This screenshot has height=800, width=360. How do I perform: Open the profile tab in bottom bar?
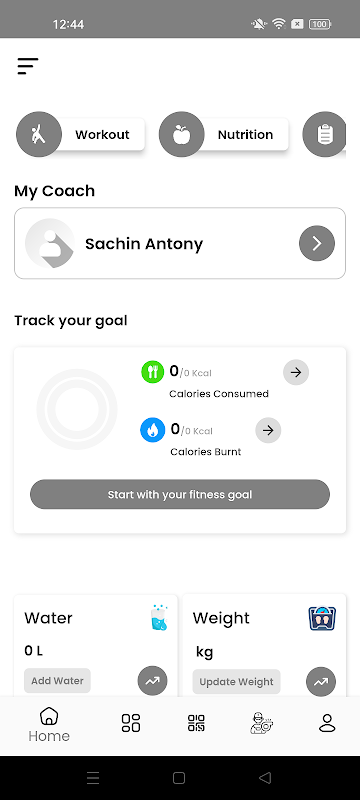tap(327, 723)
